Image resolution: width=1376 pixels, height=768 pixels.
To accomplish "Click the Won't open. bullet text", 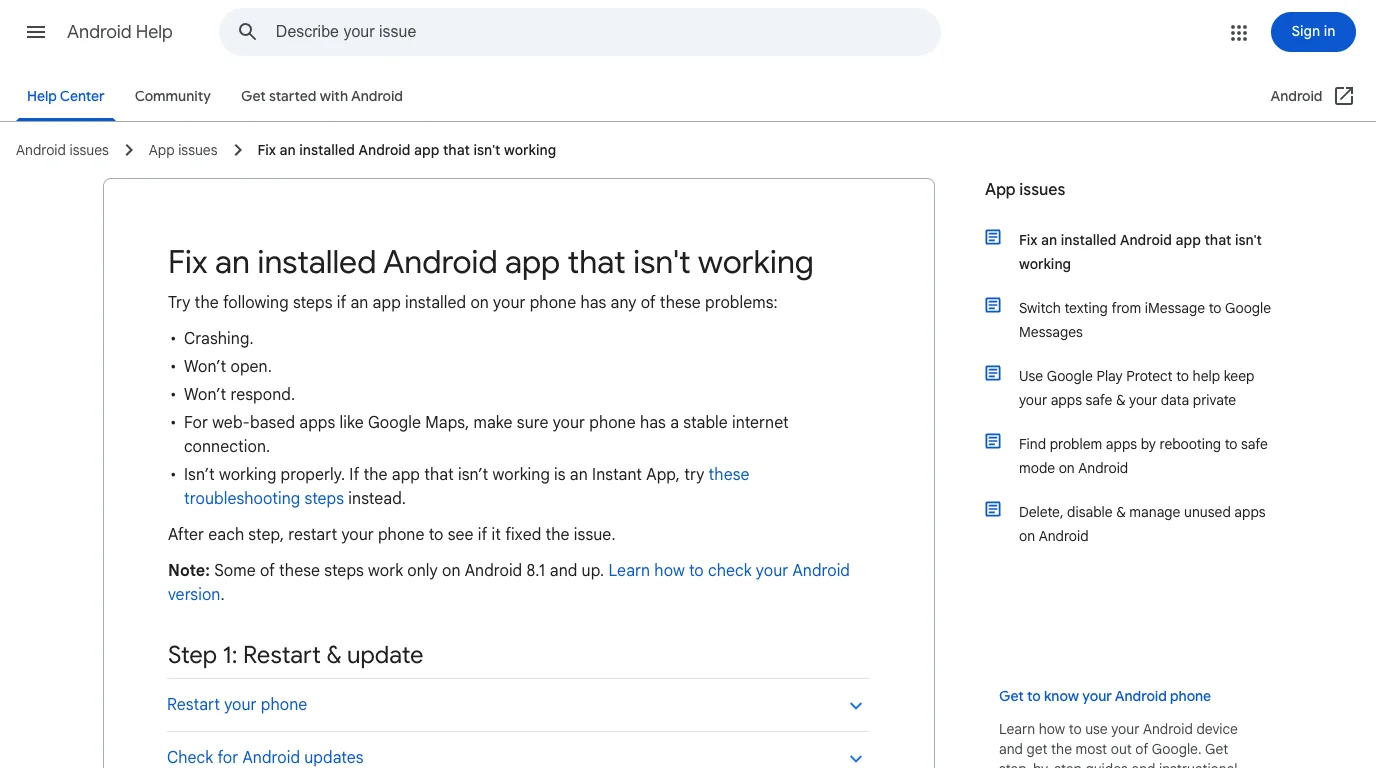I will point(228,366).
